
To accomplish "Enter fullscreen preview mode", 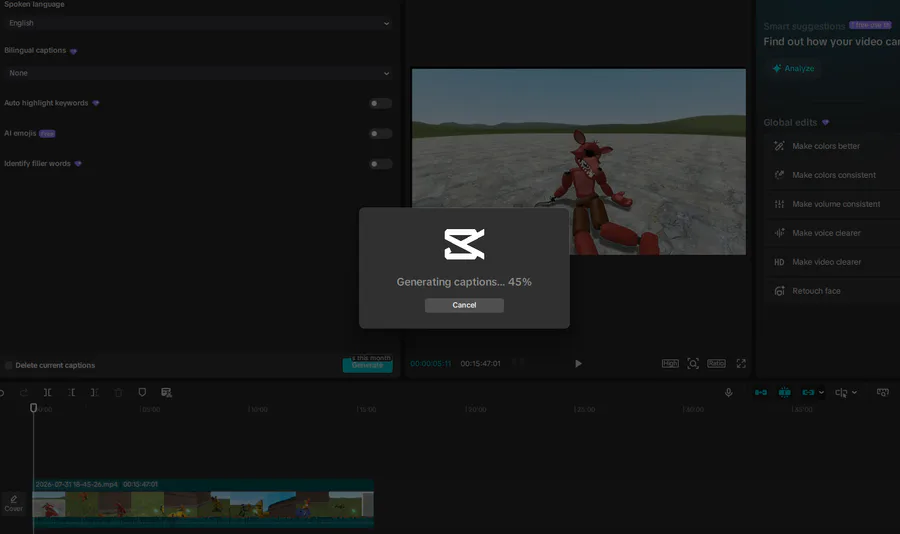I will 741,363.
